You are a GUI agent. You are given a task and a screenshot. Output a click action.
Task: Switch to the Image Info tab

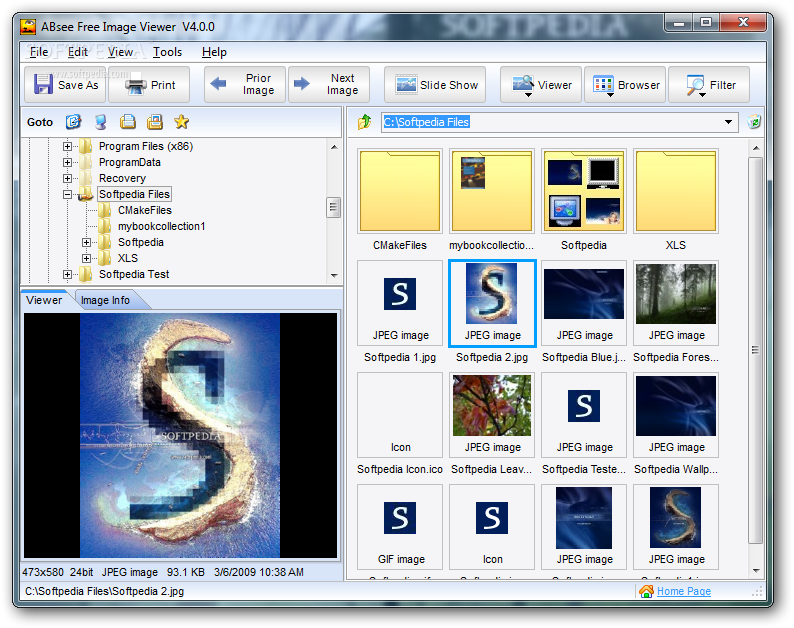(x=105, y=300)
